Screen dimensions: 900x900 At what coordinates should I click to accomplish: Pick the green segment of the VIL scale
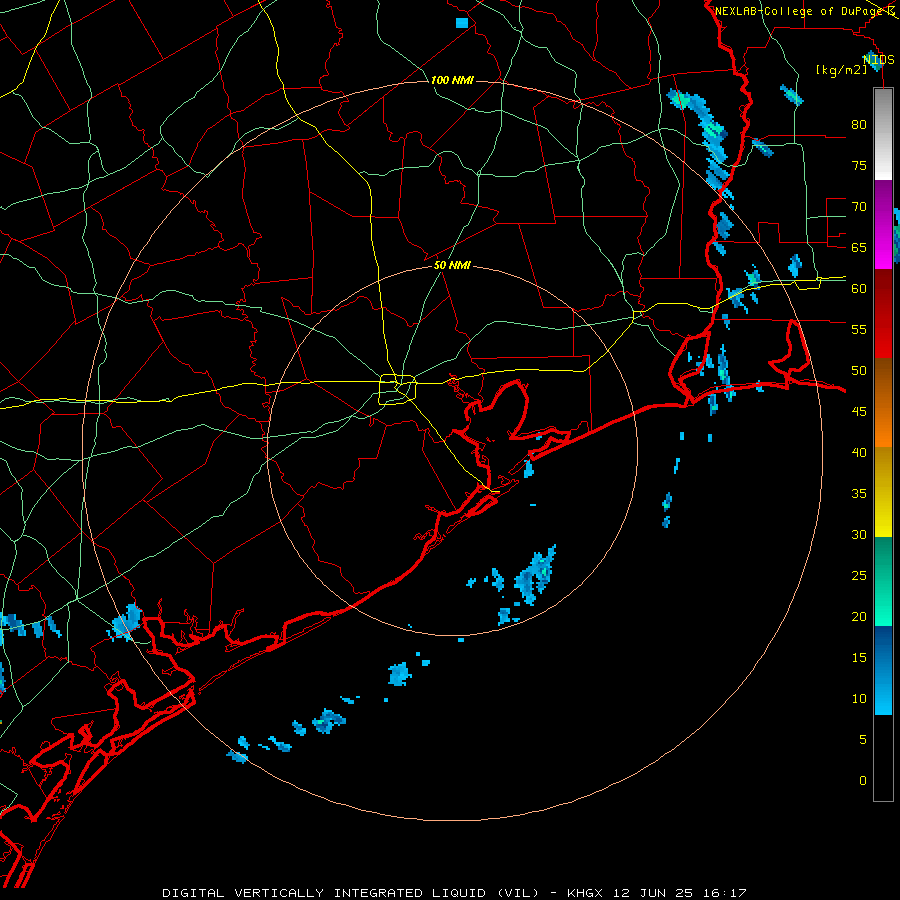(883, 581)
